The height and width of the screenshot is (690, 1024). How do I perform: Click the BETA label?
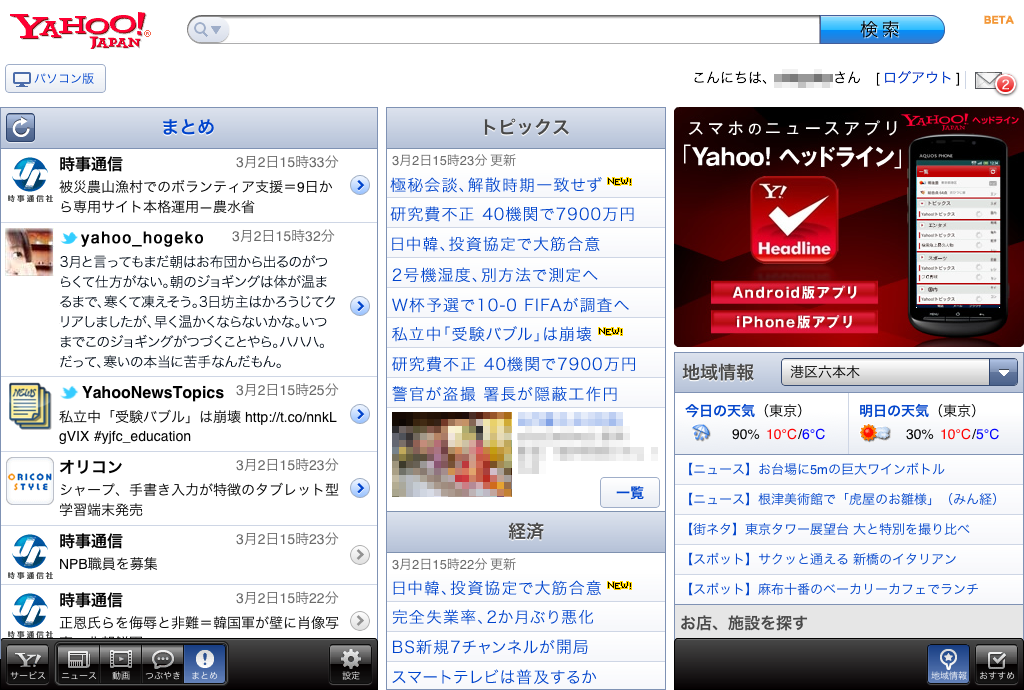(999, 20)
